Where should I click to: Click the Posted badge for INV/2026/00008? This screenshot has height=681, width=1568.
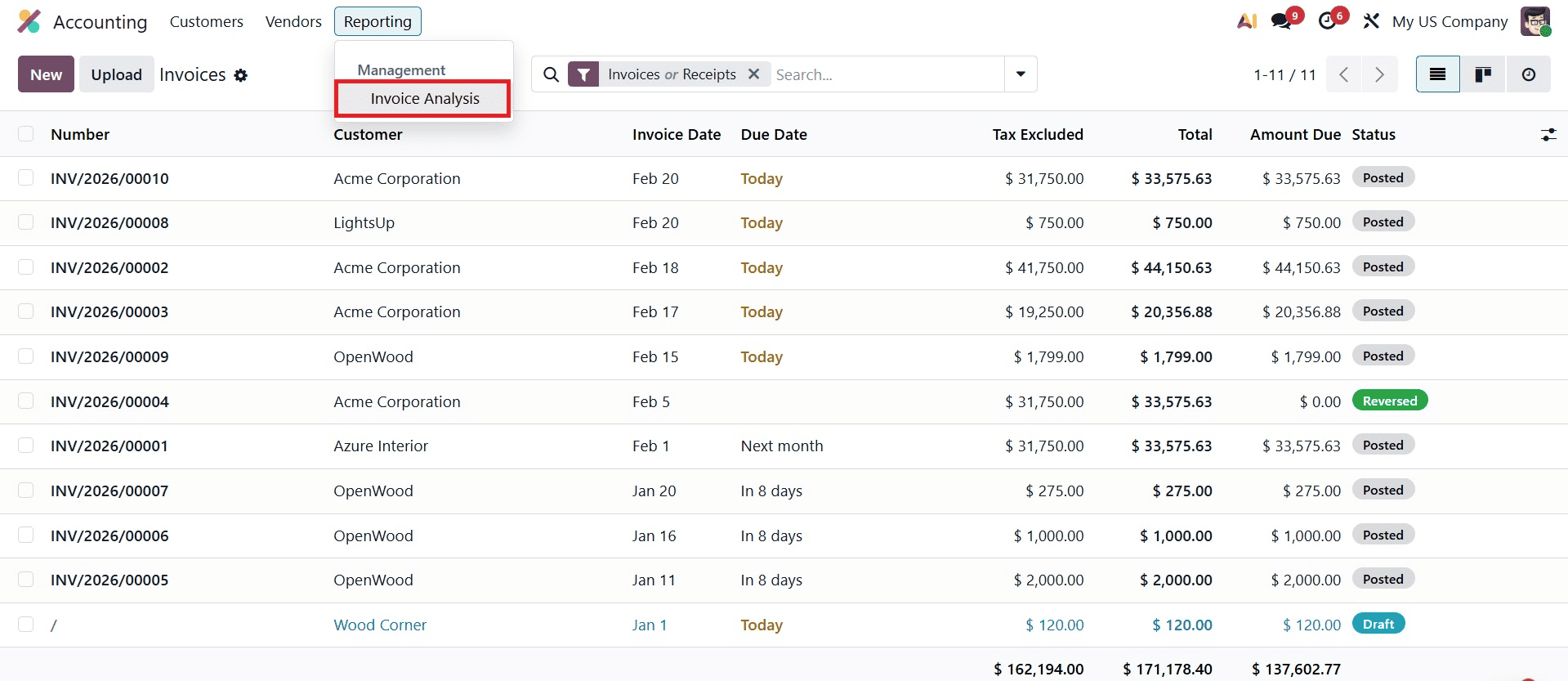pyautogui.click(x=1383, y=222)
